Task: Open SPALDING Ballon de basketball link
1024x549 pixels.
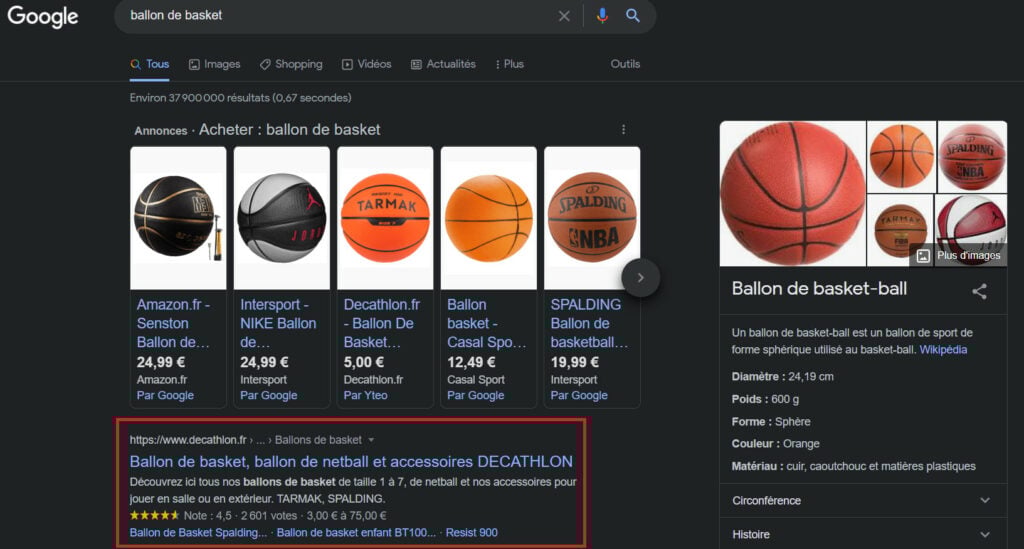Action: (x=589, y=323)
